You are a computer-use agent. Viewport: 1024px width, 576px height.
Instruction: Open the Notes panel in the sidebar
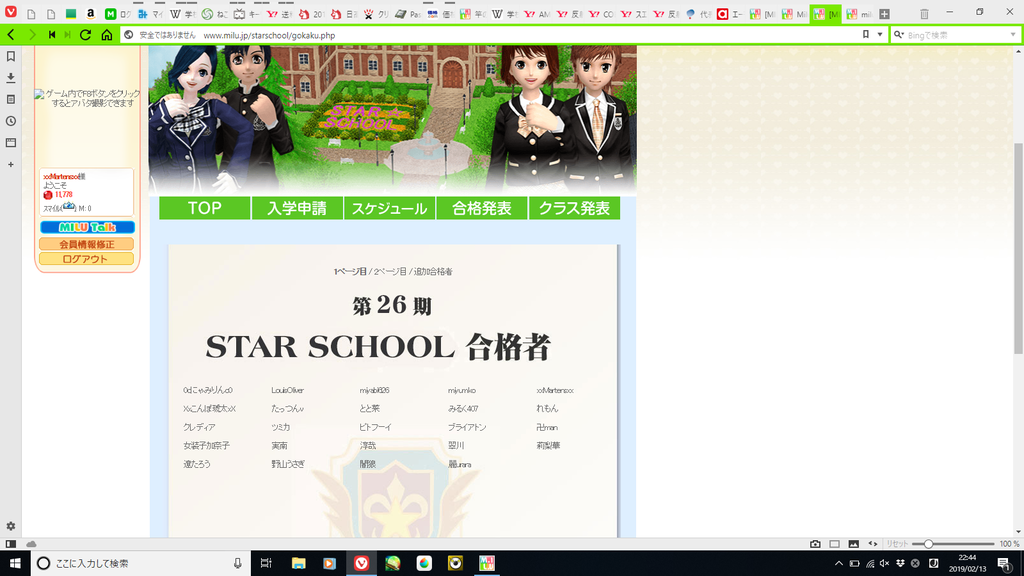click(10, 100)
